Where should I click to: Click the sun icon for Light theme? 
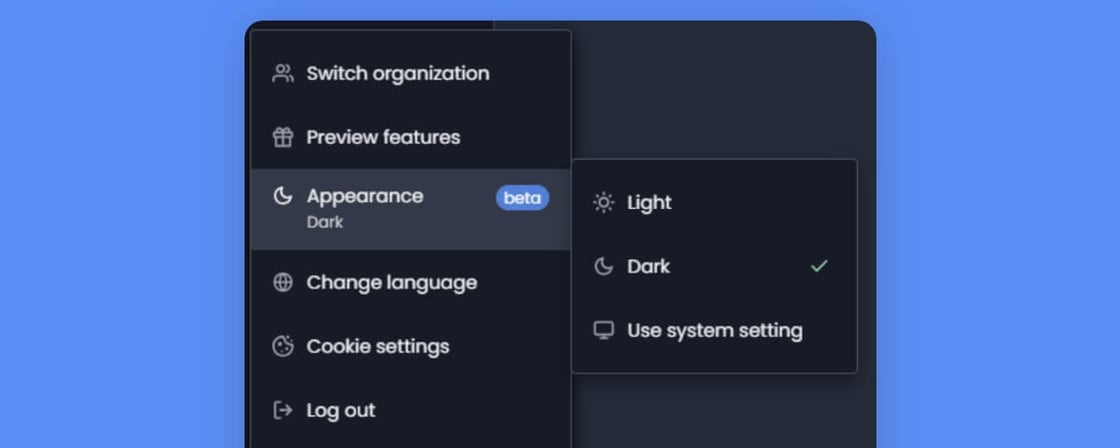(603, 202)
